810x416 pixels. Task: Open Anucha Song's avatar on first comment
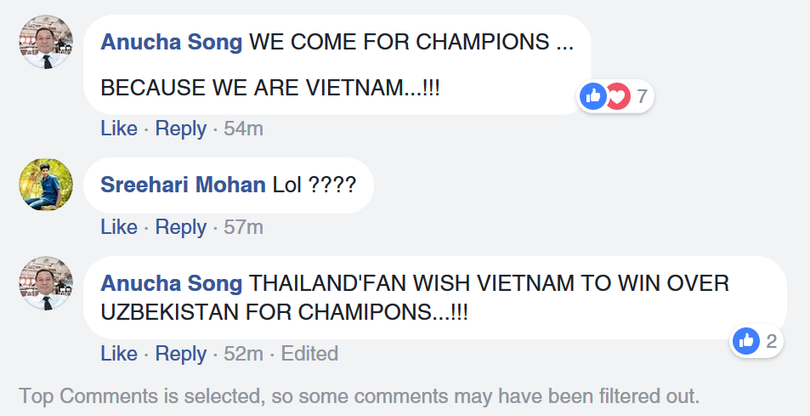click(x=46, y=43)
